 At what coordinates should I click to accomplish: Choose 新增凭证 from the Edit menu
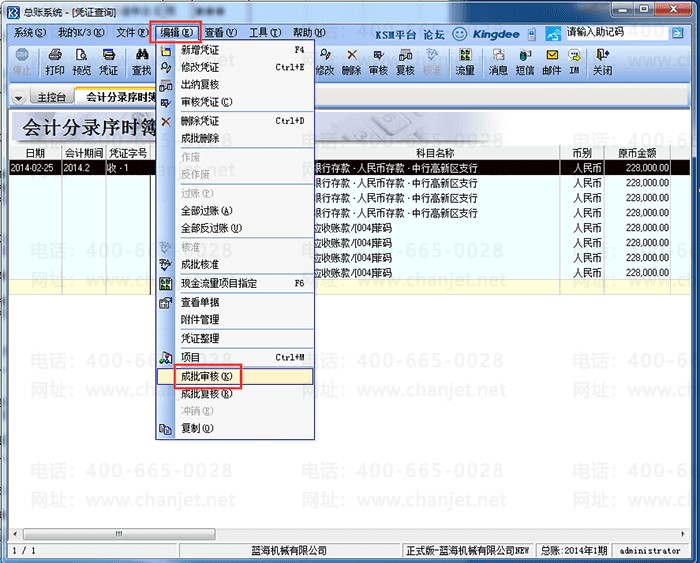[200, 49]
